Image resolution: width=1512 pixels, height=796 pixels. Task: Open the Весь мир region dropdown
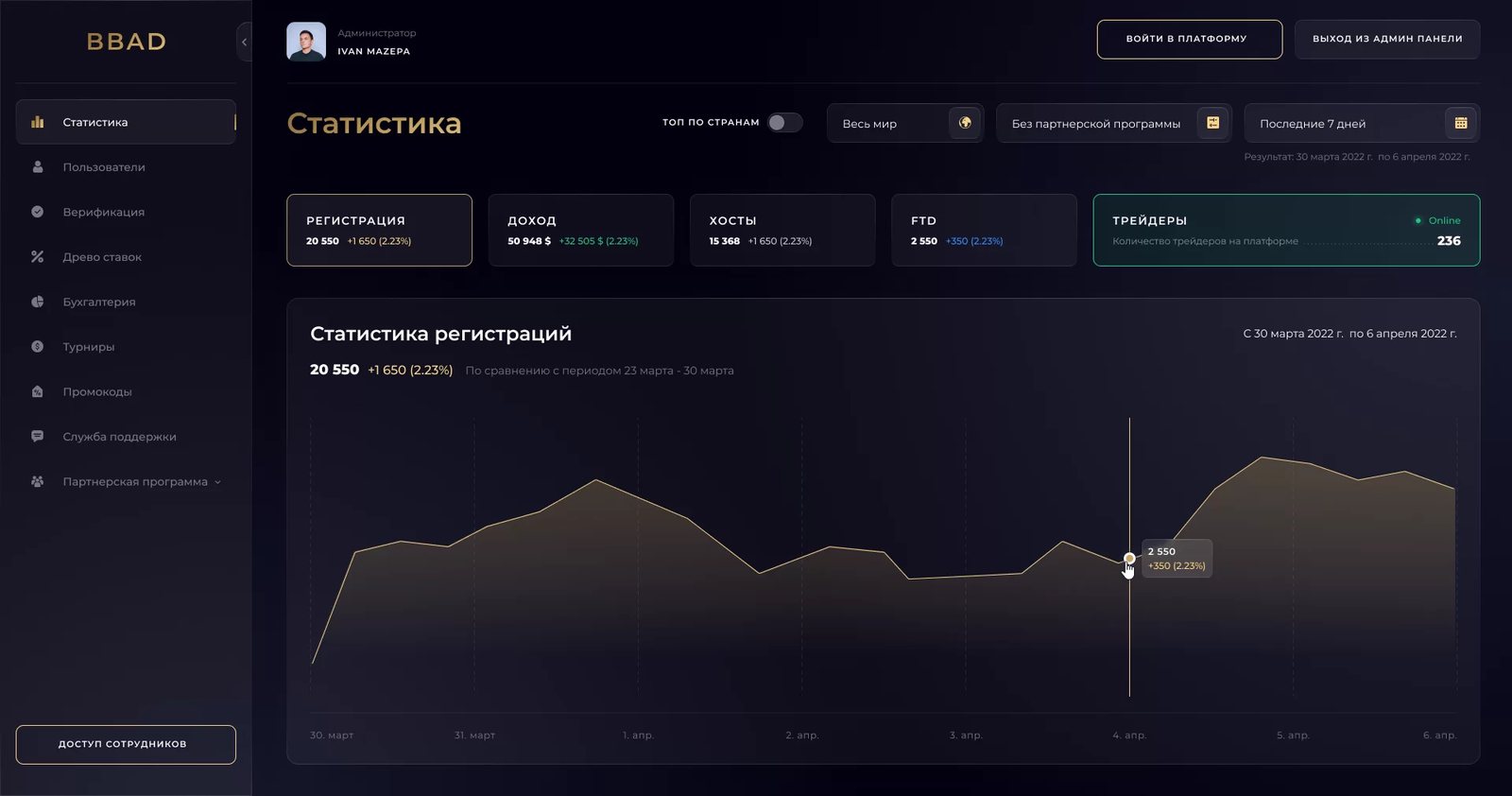(x=905, y=123)
